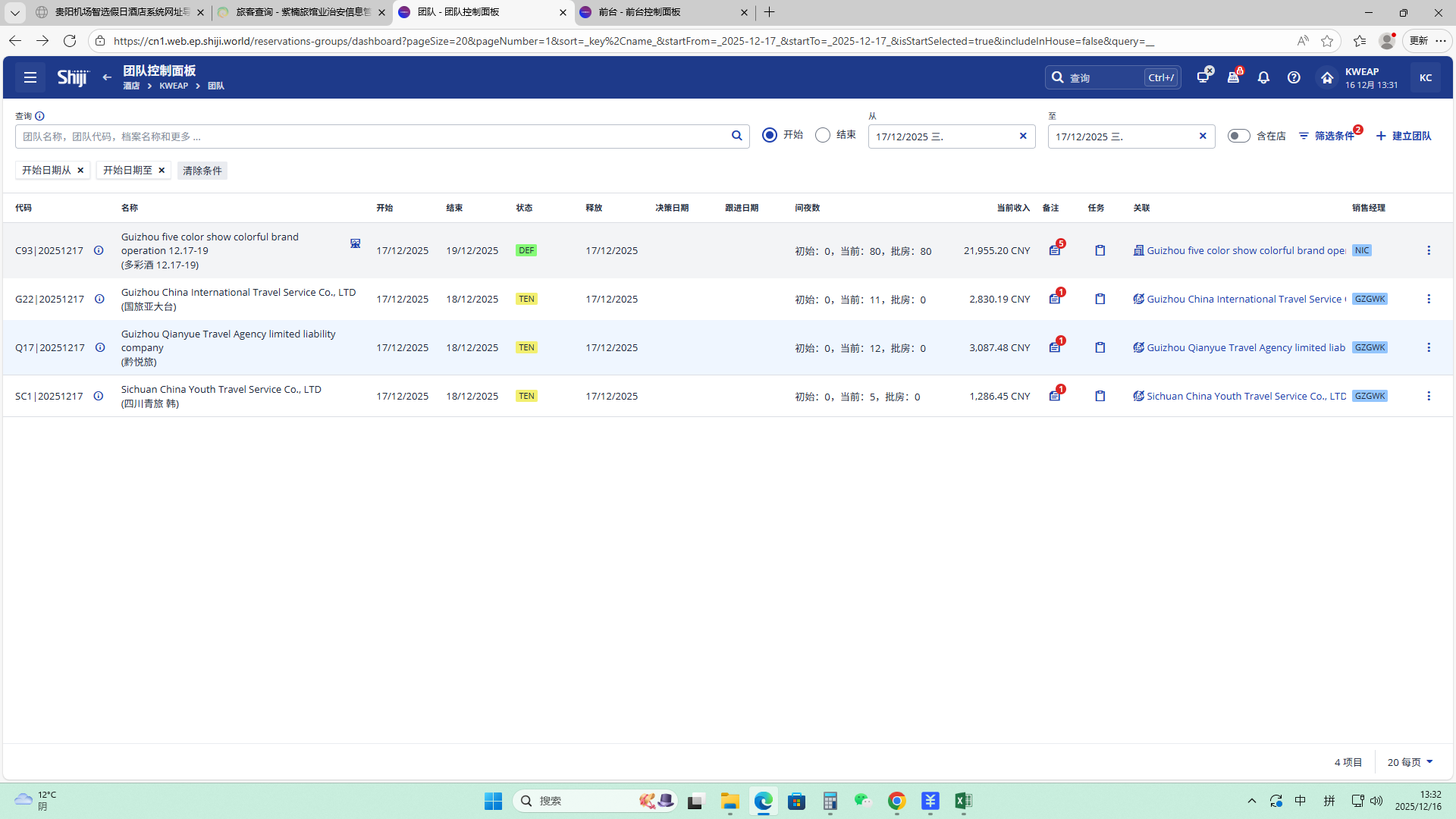This screenshot has width=1456, height=819.
Task: Switch to the 前台 - 前台控制面板 tab
Action: 652,12
